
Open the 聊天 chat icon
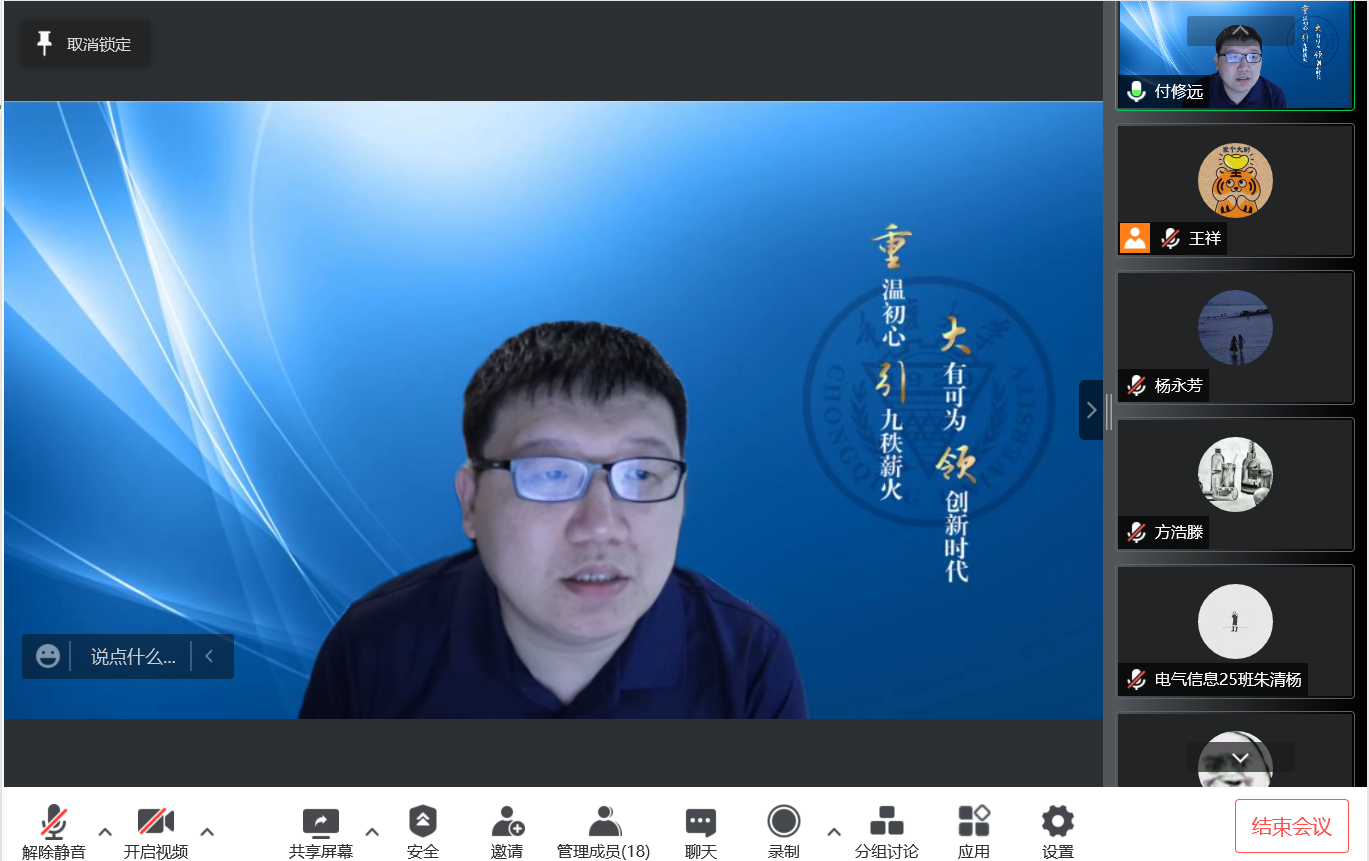coord(700,823)
